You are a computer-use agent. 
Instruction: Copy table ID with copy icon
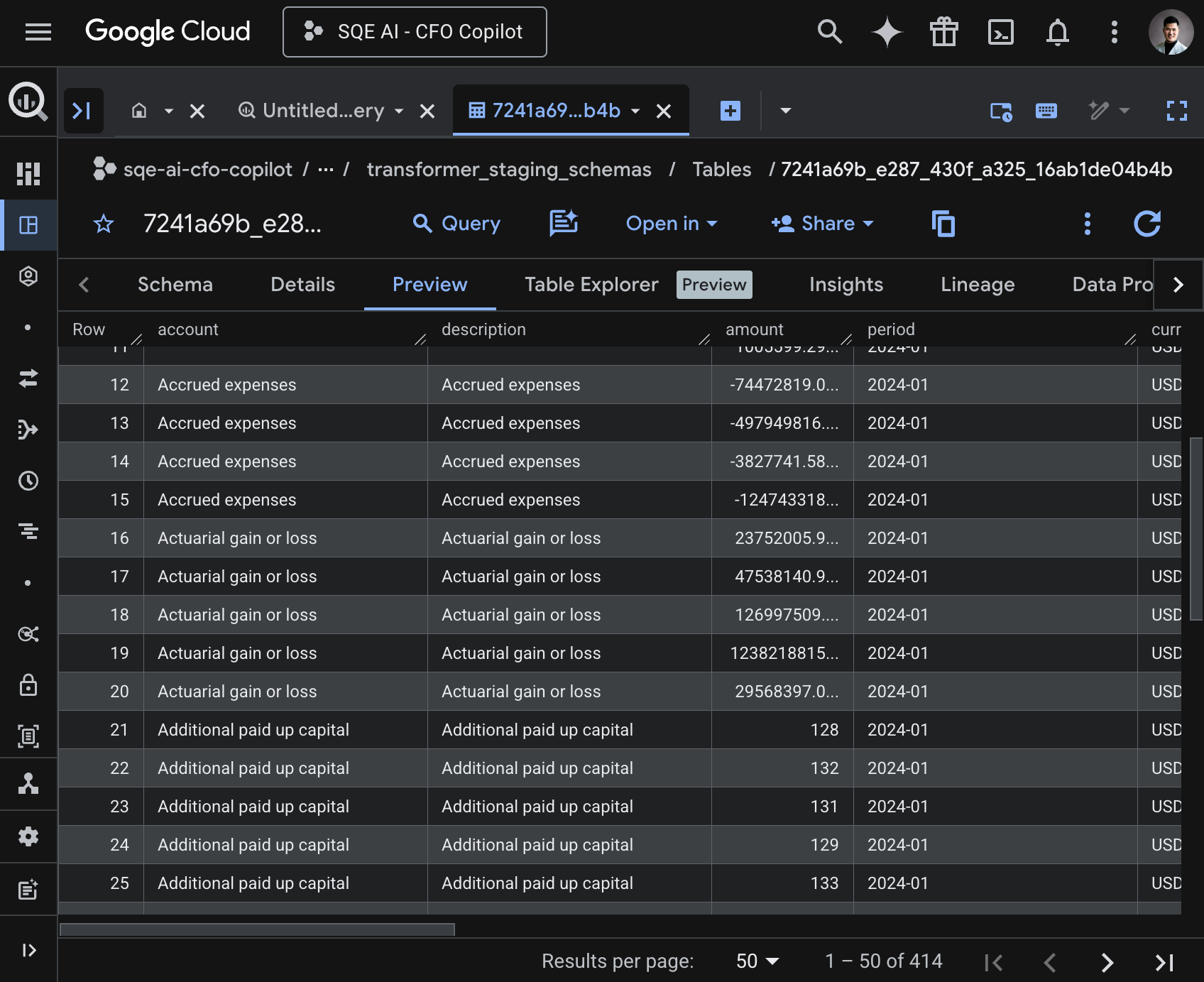coord(943,224)
